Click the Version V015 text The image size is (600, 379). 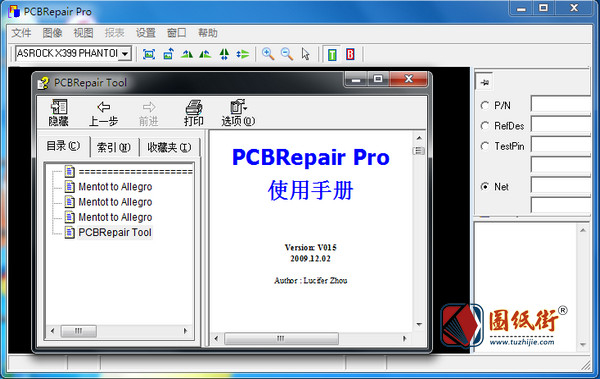pyautogui.click(x=310, y=247)
